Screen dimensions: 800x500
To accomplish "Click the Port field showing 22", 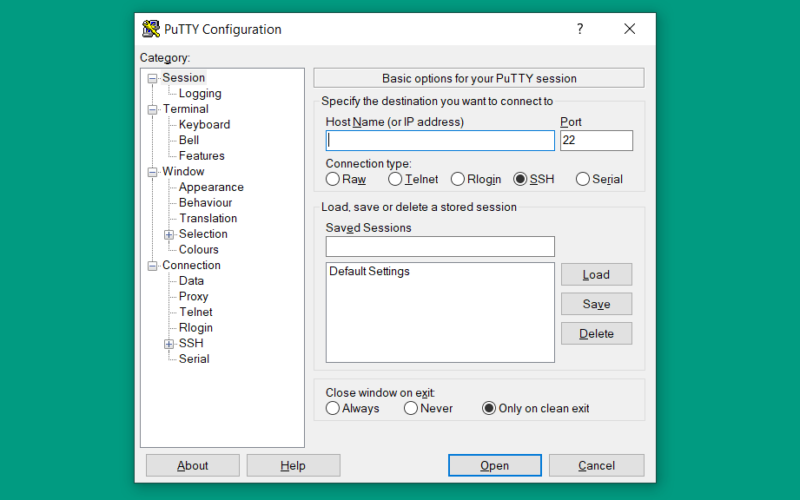I will [596, 141].
